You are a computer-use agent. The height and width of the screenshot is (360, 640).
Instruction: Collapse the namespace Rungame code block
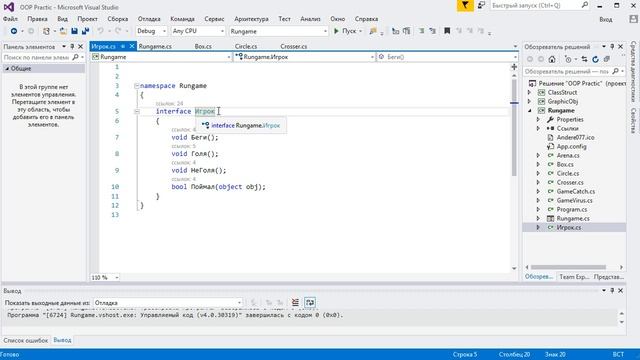coord(137,86)
